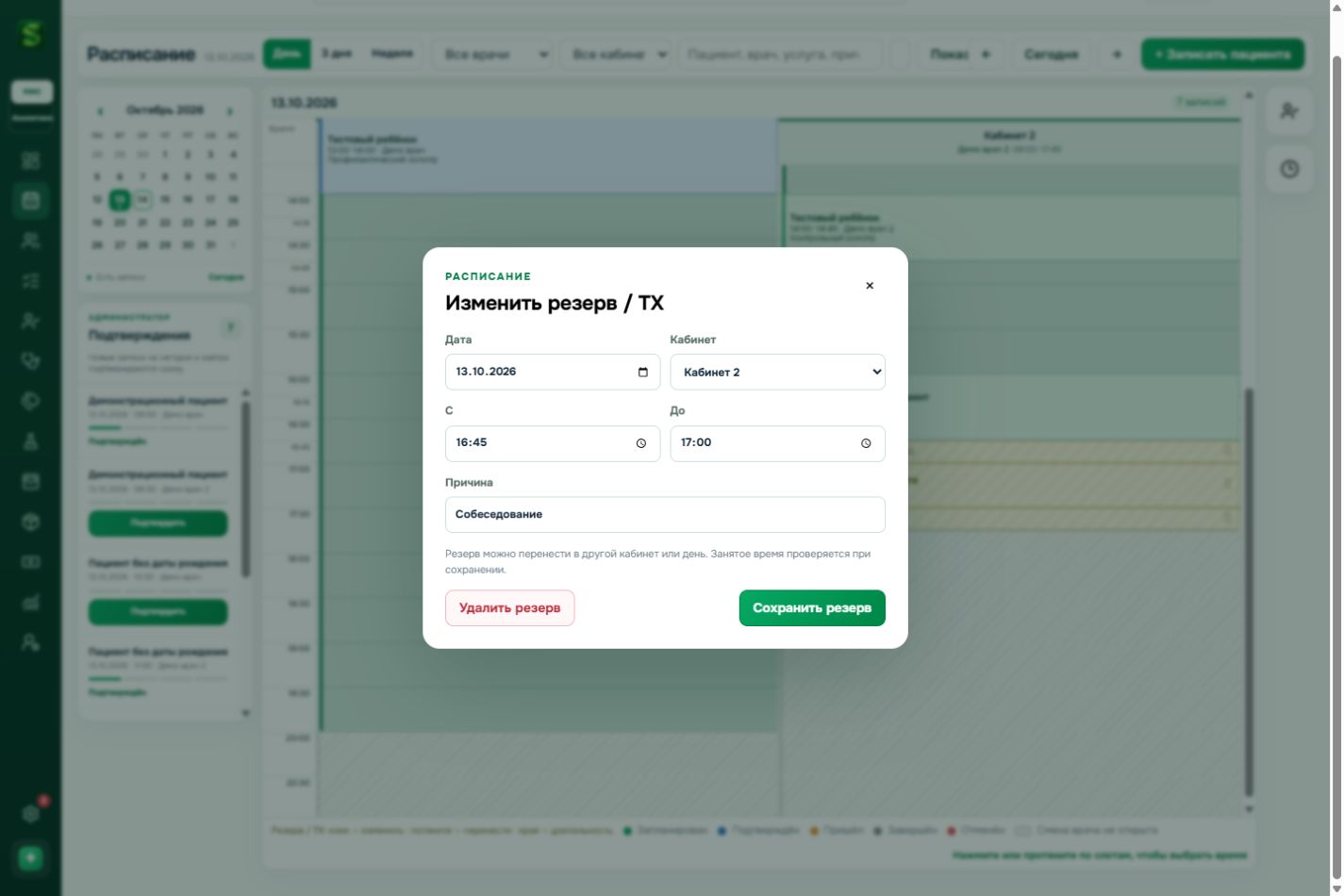Image resolution: width=1344 pixels, height=896 pixels.
Task: Open the calendar picker in Дата field
Action: click(643, 372)
